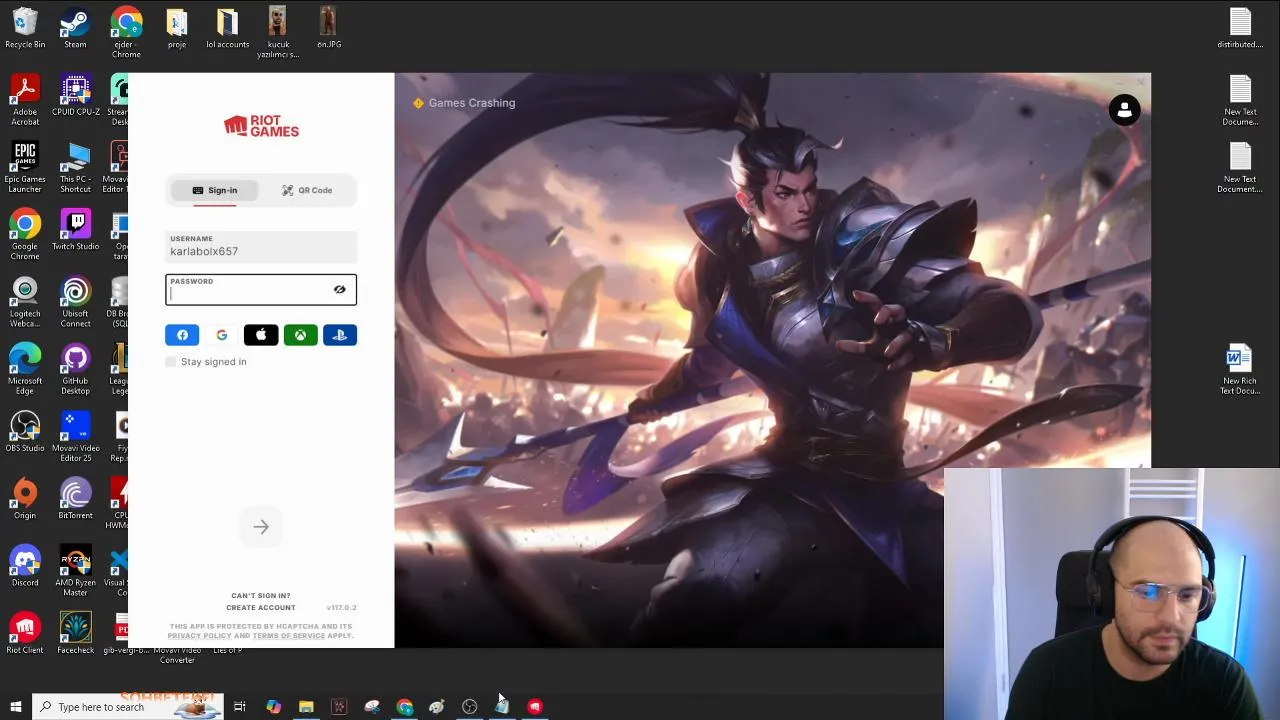Click the taskbar search box
1280x720 pixels.
(126, 707)
